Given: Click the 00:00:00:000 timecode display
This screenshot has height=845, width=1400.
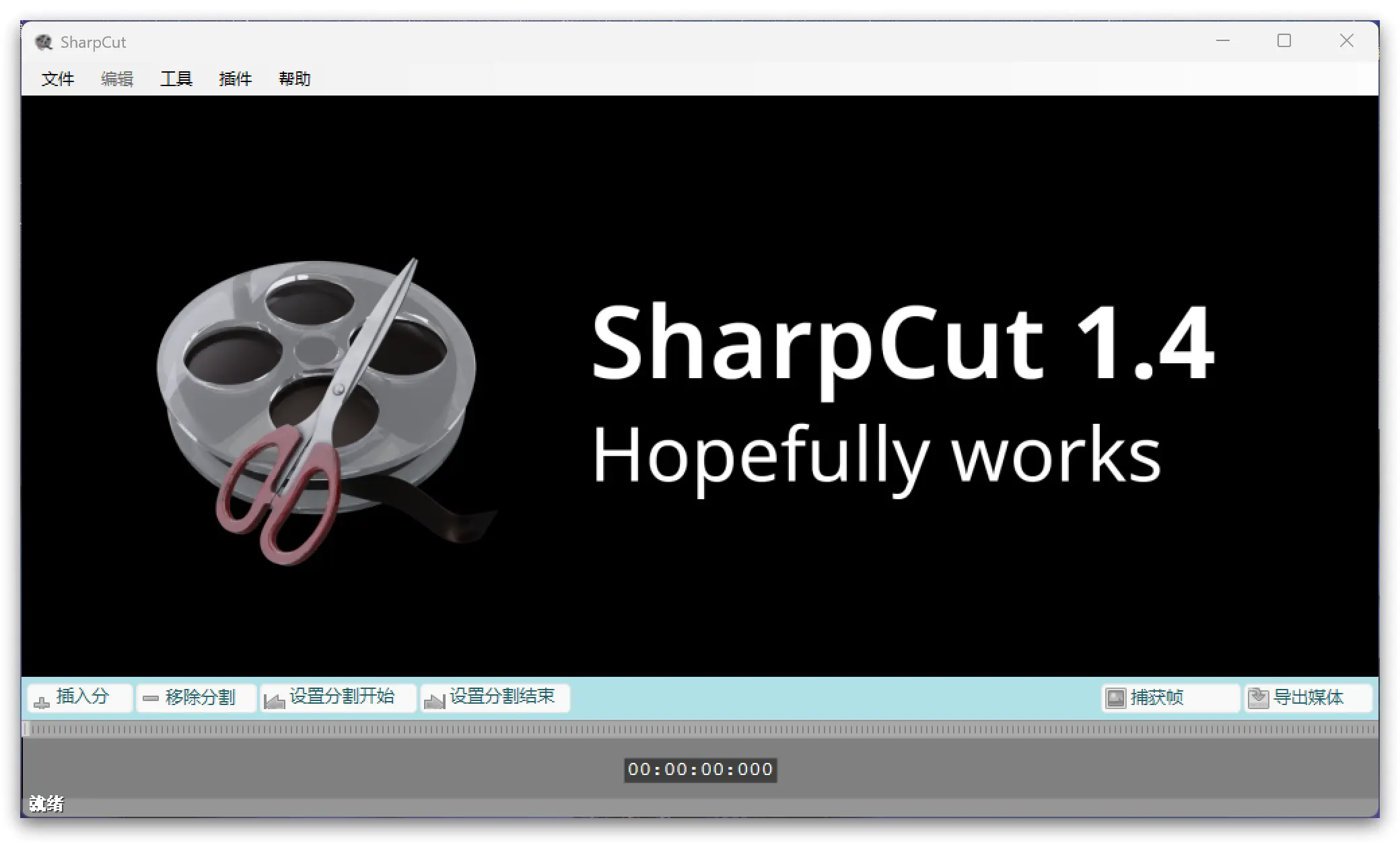Looking at the screenshot, I should click(700, 769).
